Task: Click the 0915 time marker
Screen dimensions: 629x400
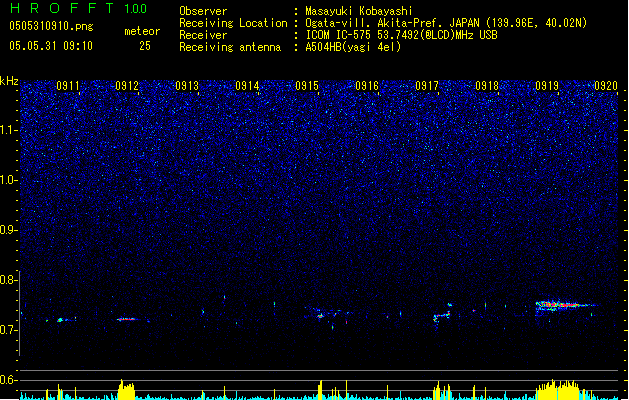Action: click(307, 85)
